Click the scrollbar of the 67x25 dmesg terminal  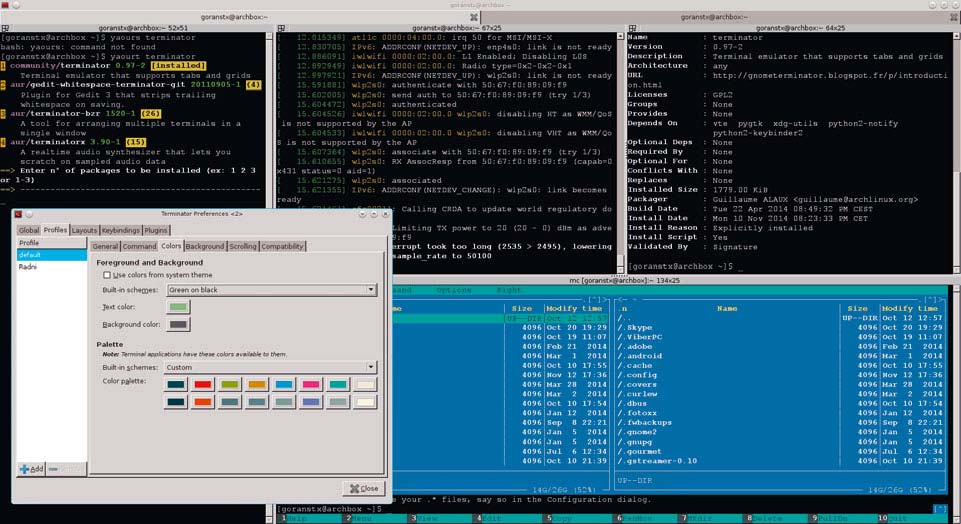[621, 153]
